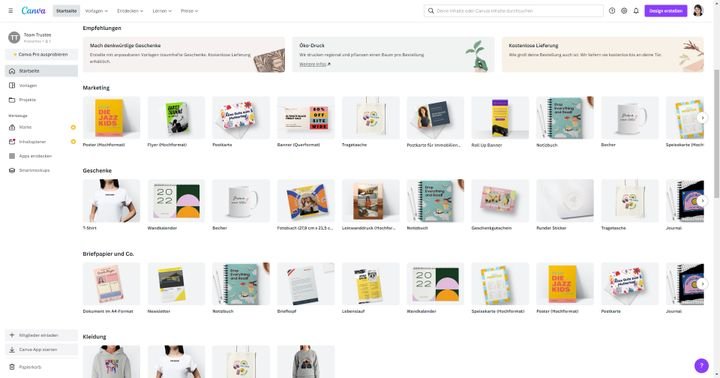This screenshot has width=720, height=378.
Task: Open the help question mark icon
Action: click(612, 11)
